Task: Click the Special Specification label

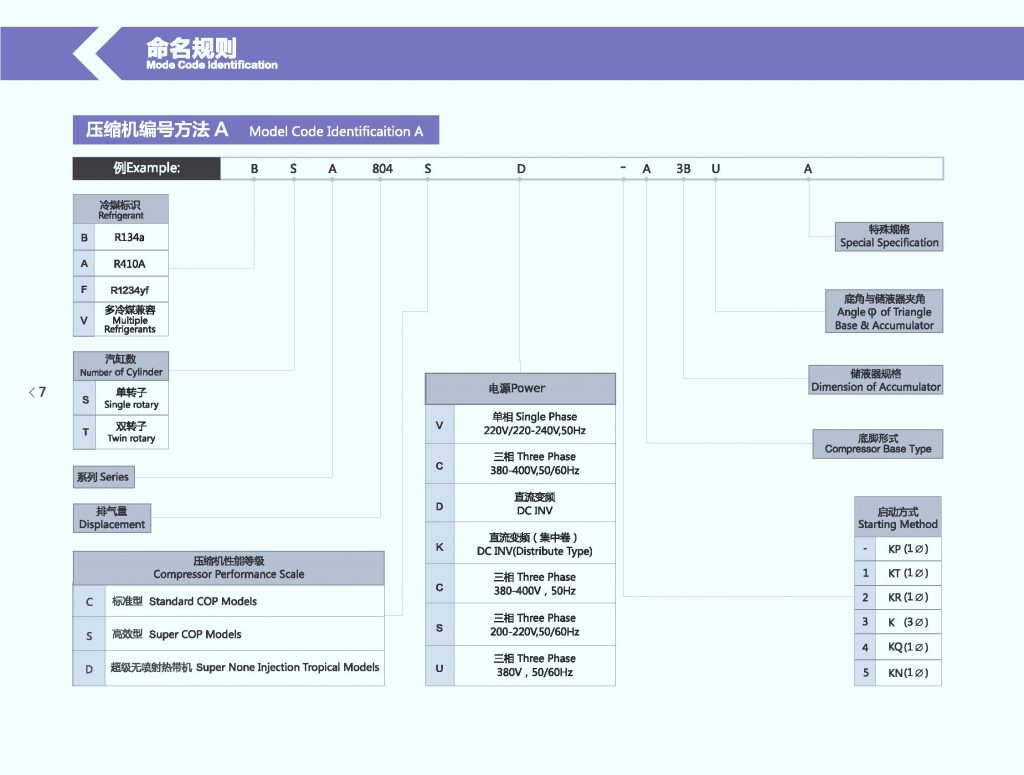Action: pyautogui.click(x=889, y=236)
